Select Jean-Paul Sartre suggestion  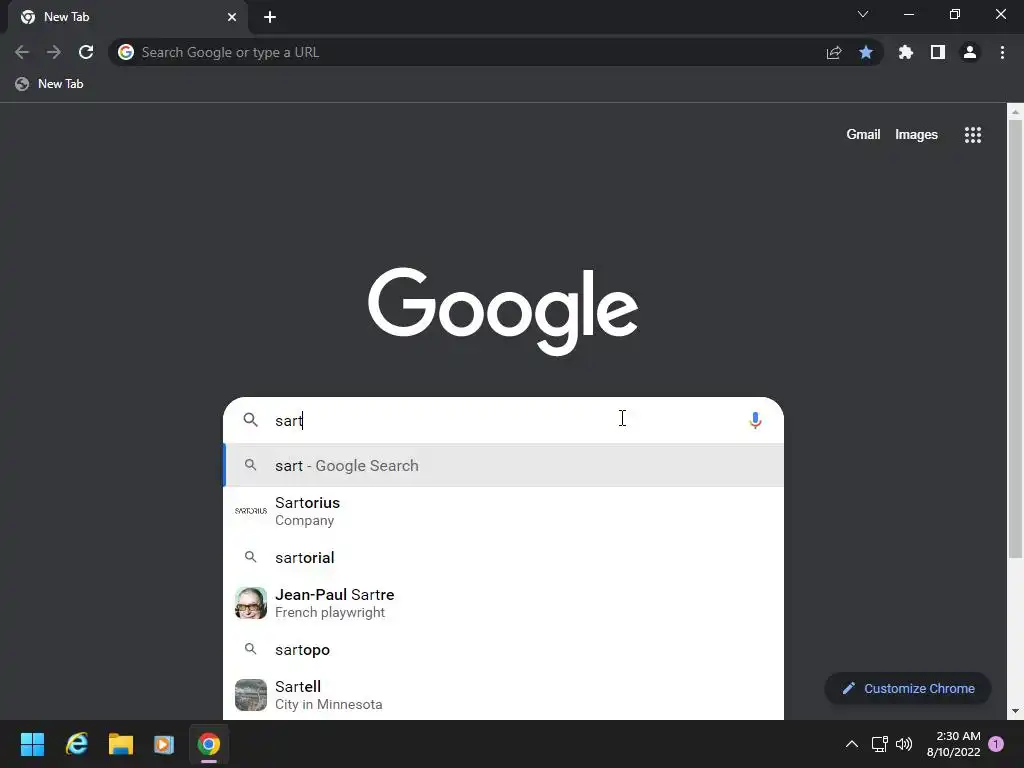(x=504, y=603)
